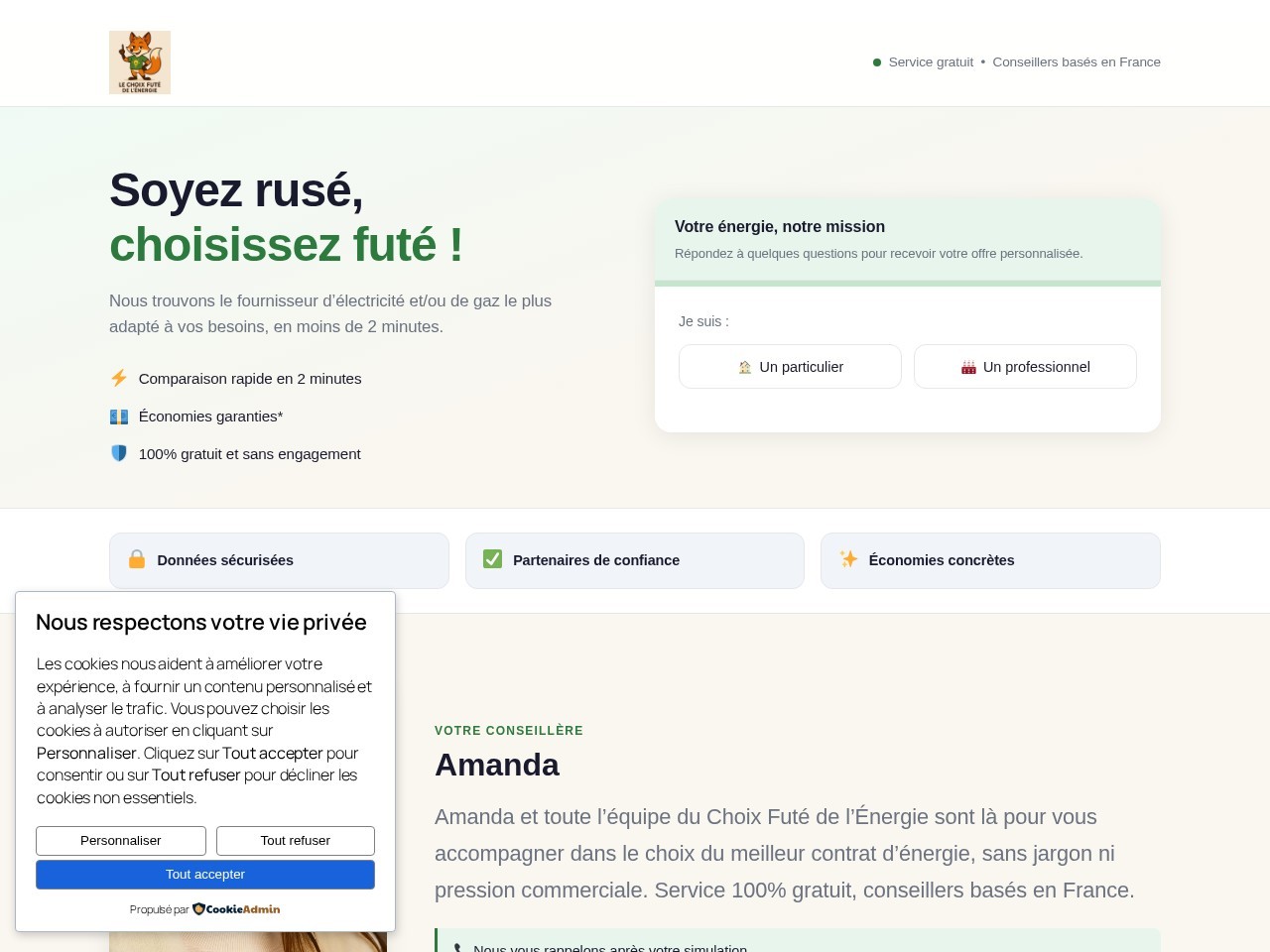Screen dimensions: 1270x952
Task: Click the CookieAdmin shield logo
Action: [x=198, y=909]
